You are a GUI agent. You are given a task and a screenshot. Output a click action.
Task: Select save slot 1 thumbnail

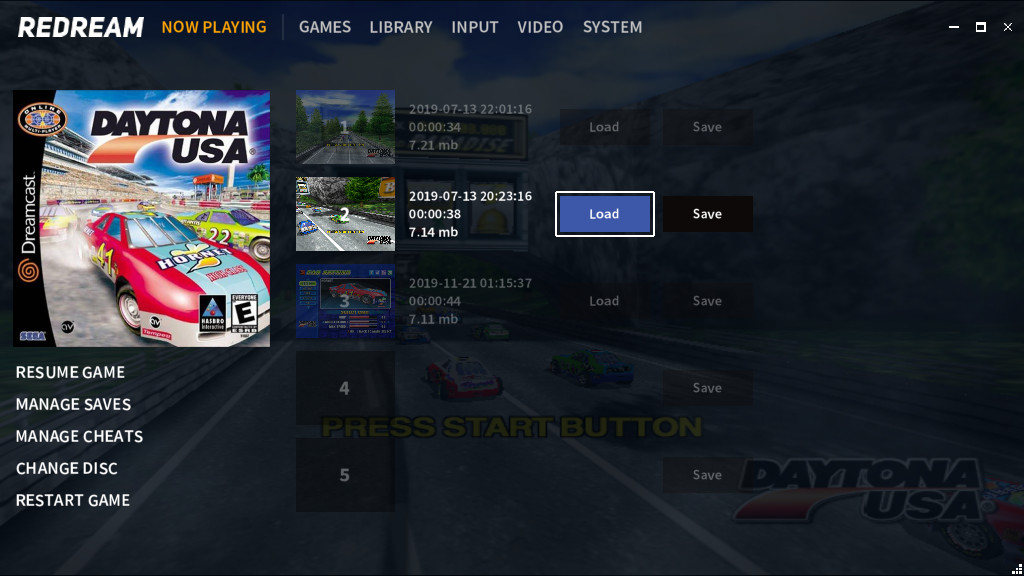coord(345,127)
